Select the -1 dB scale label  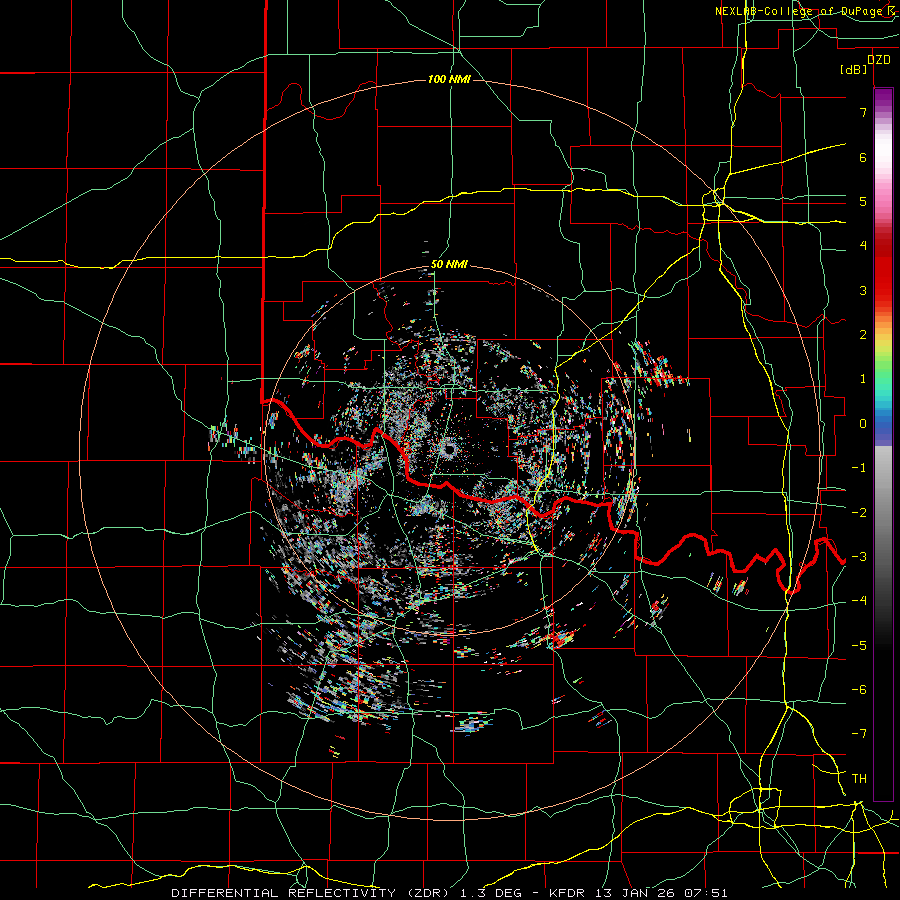coord(859,468)
